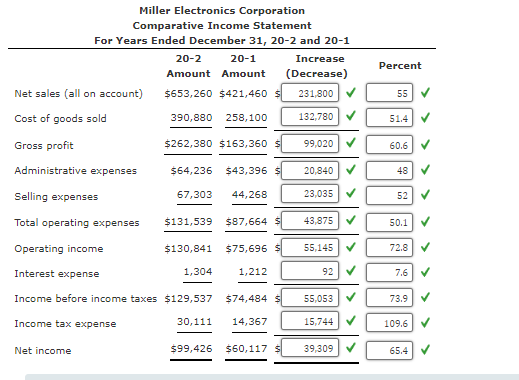Click Income before income taxes percent field 73.9

tap(389, 298)
